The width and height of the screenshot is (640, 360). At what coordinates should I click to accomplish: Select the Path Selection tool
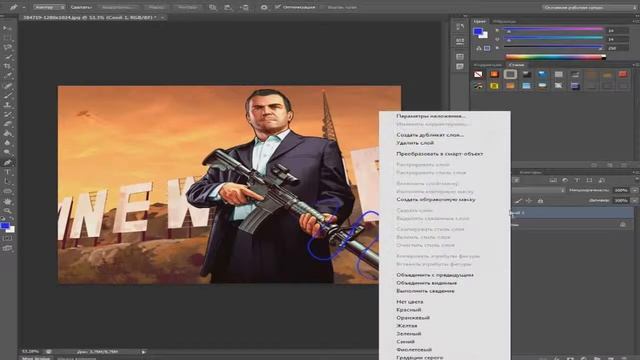pyautogui.click(x=7, y=181)
